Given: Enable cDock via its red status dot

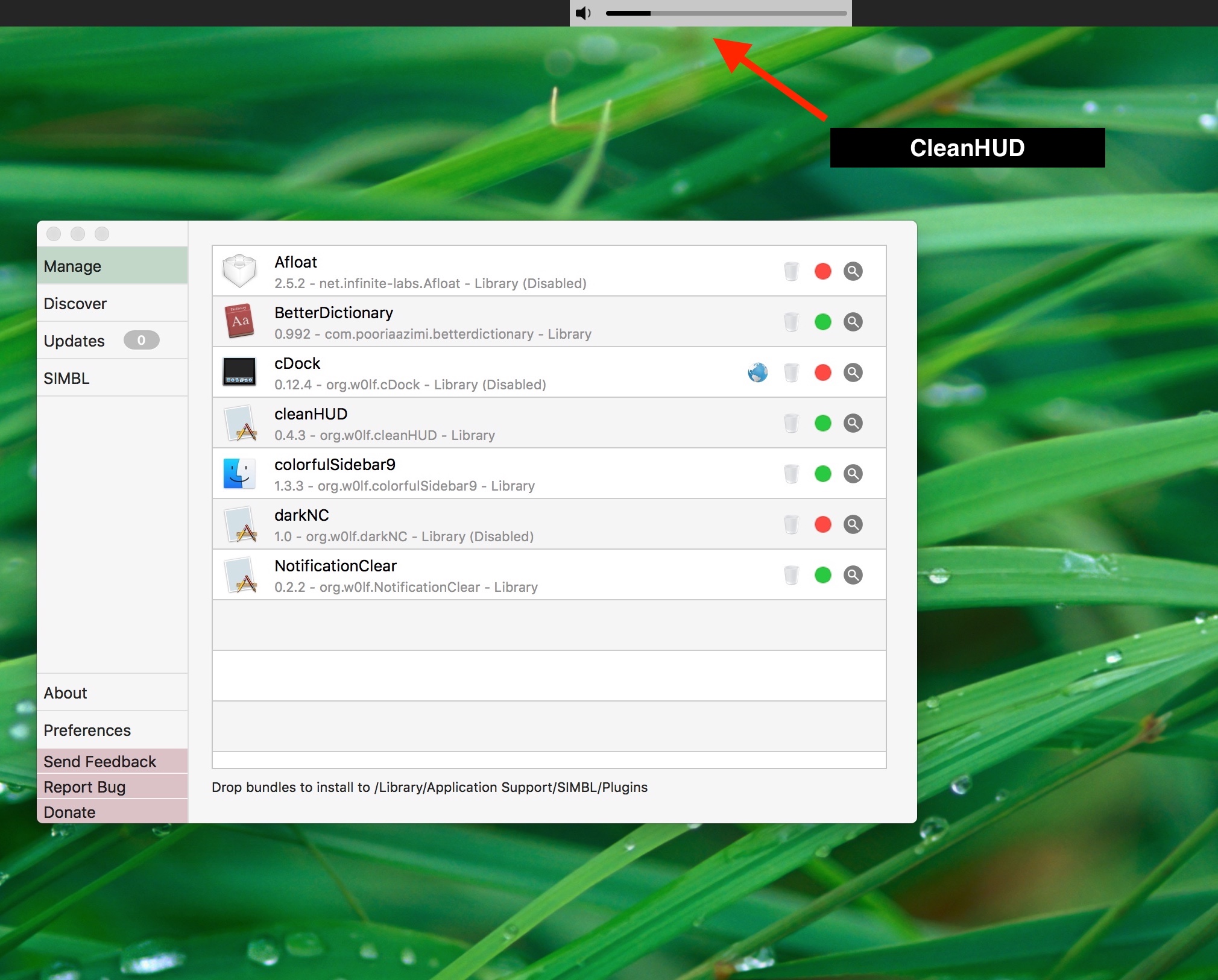Looking at the screenshot, I should pyautogui.click(x=822, y=372).
